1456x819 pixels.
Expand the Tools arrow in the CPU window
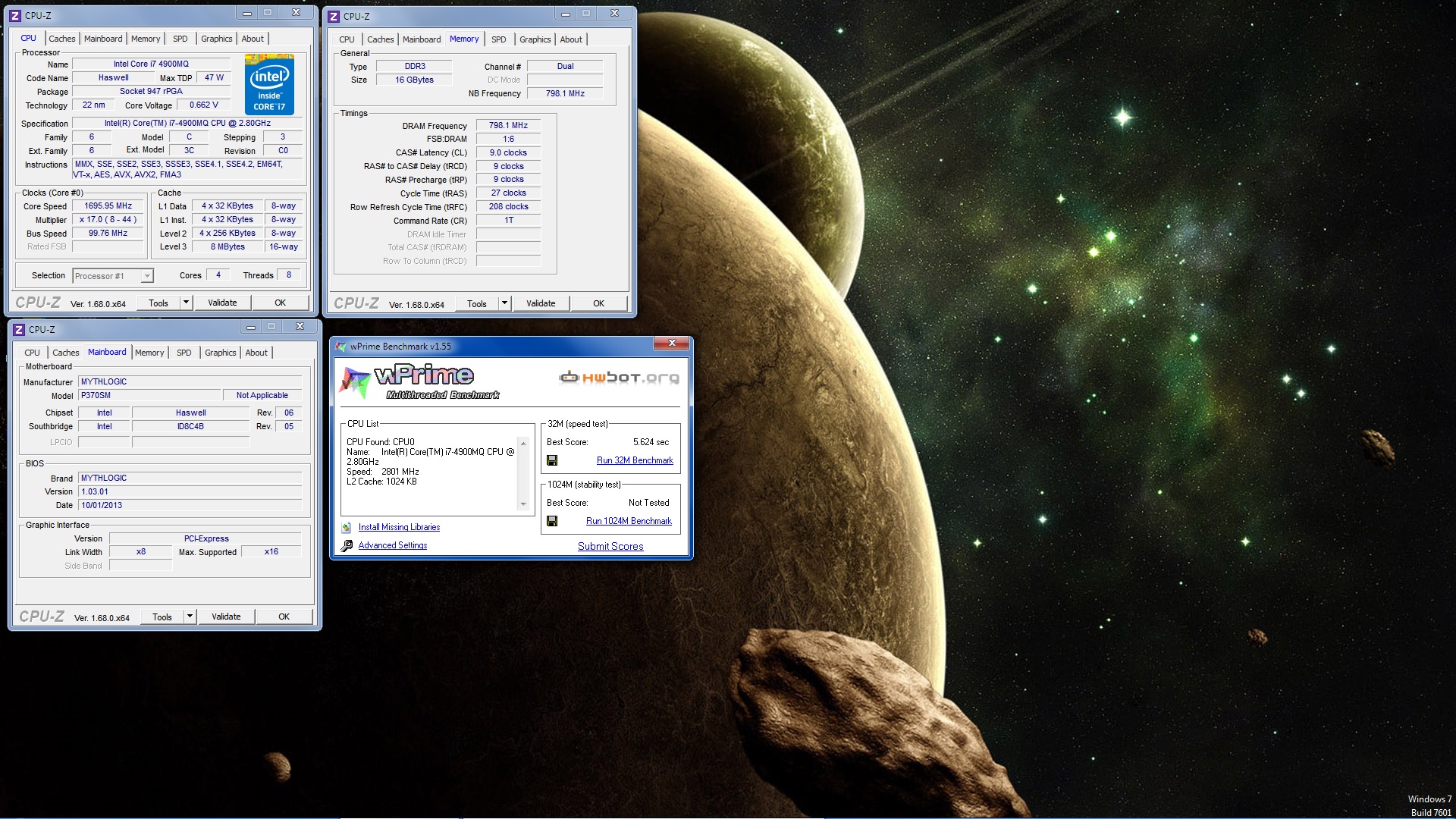click(x=186, y=303)
